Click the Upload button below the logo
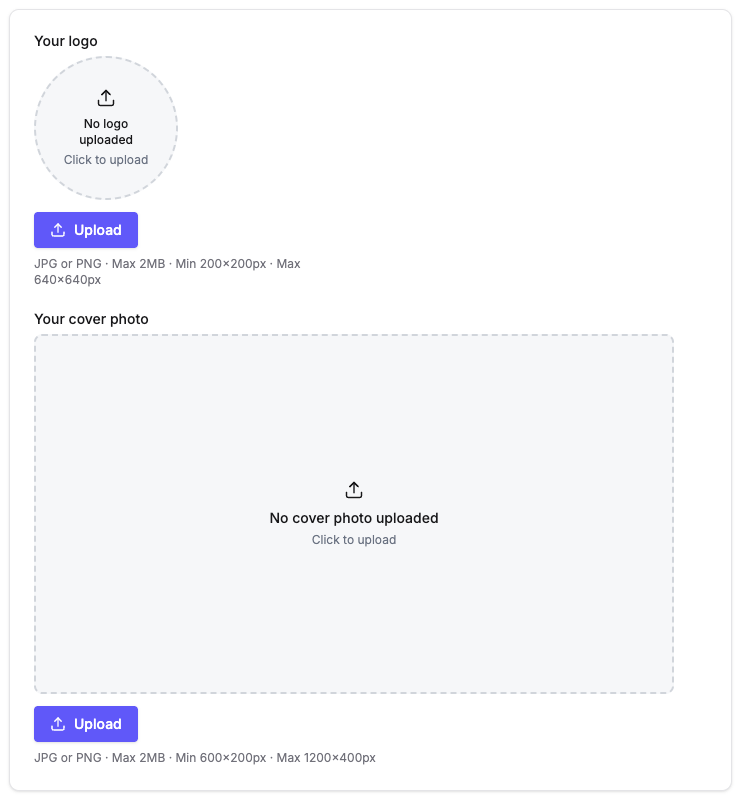 (x=86, y=230)
